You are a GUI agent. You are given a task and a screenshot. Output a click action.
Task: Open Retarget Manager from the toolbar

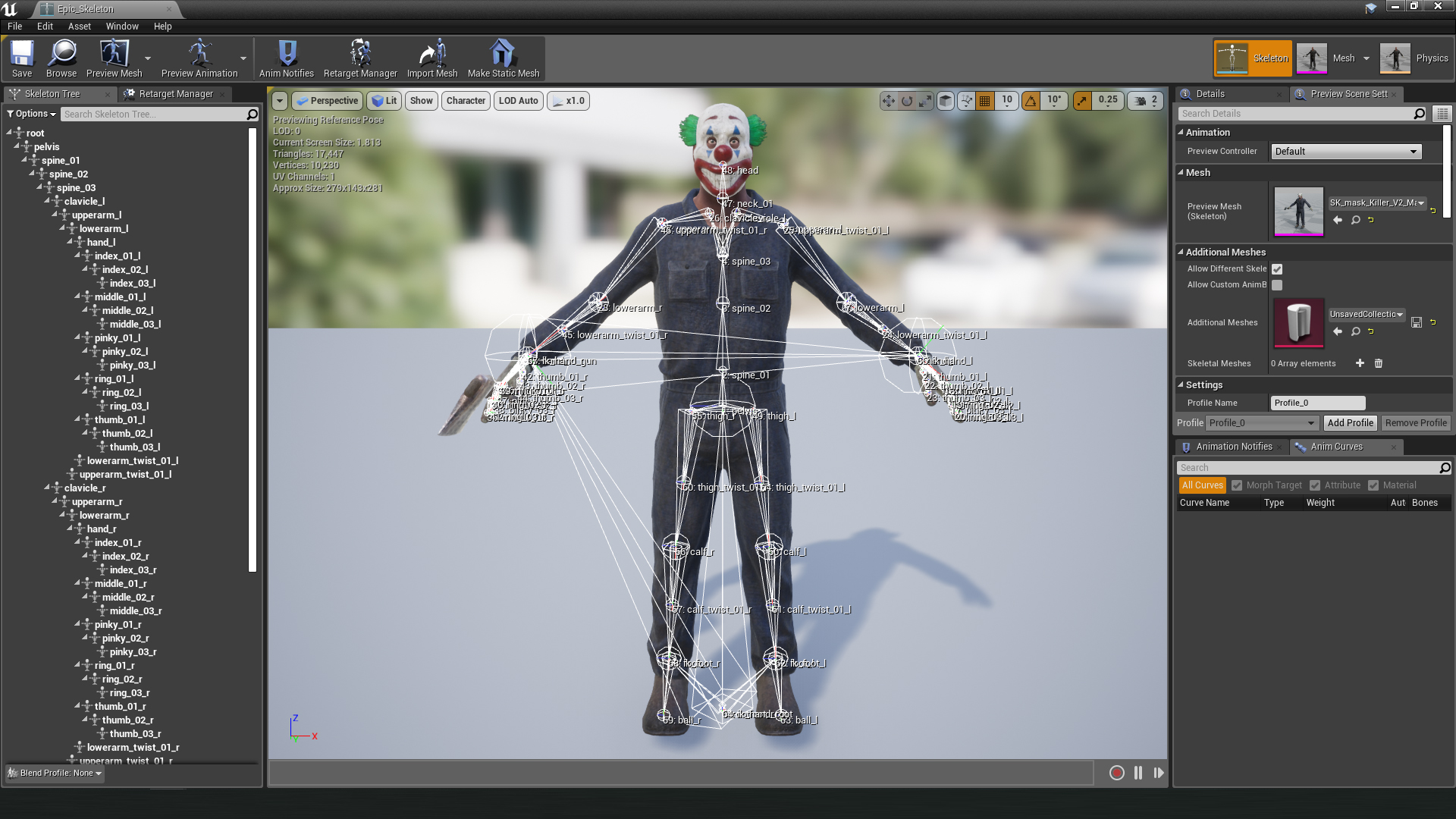360,58
